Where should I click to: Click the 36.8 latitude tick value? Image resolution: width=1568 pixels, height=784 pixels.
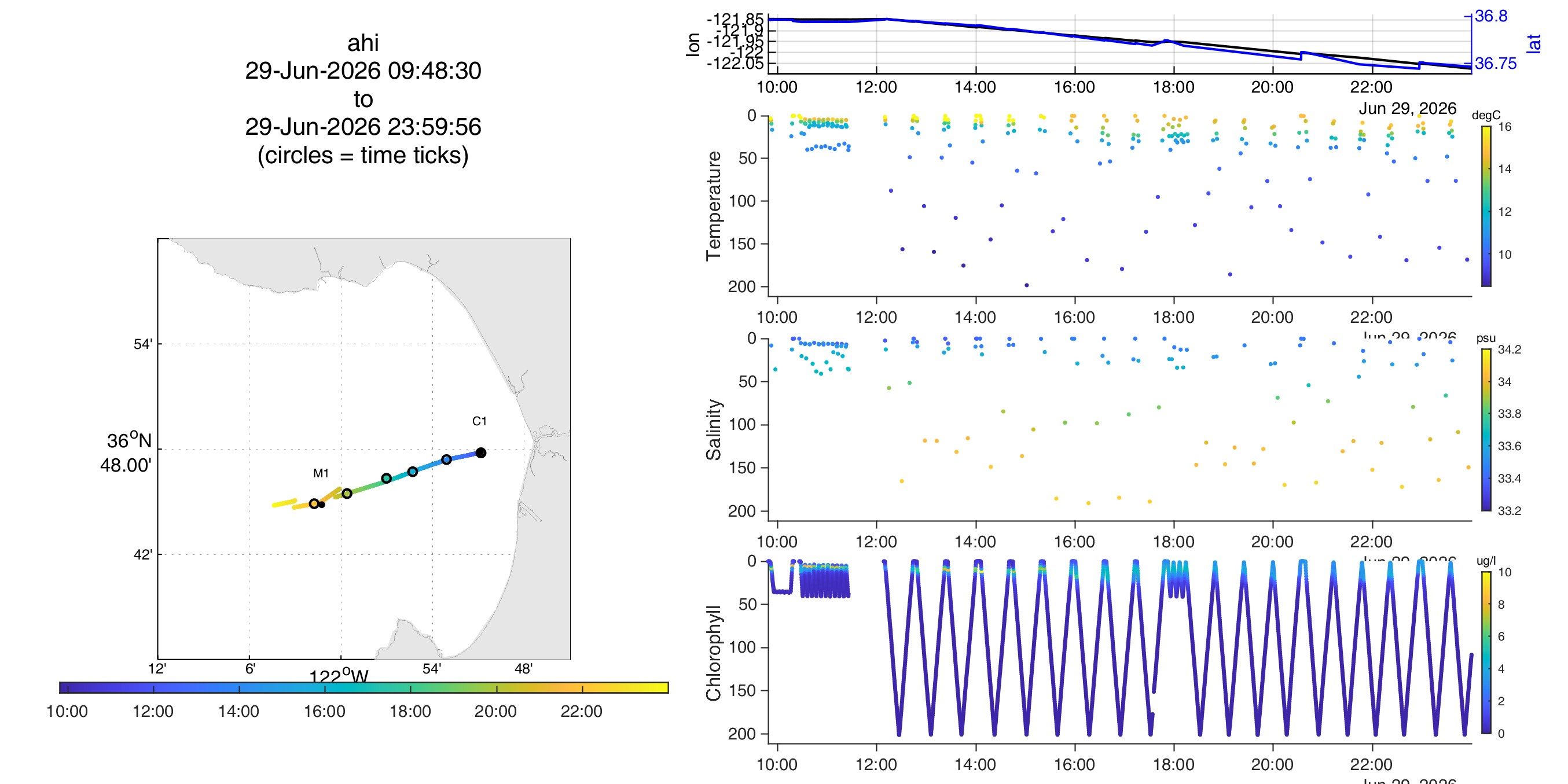click(x=1490, y=16)
